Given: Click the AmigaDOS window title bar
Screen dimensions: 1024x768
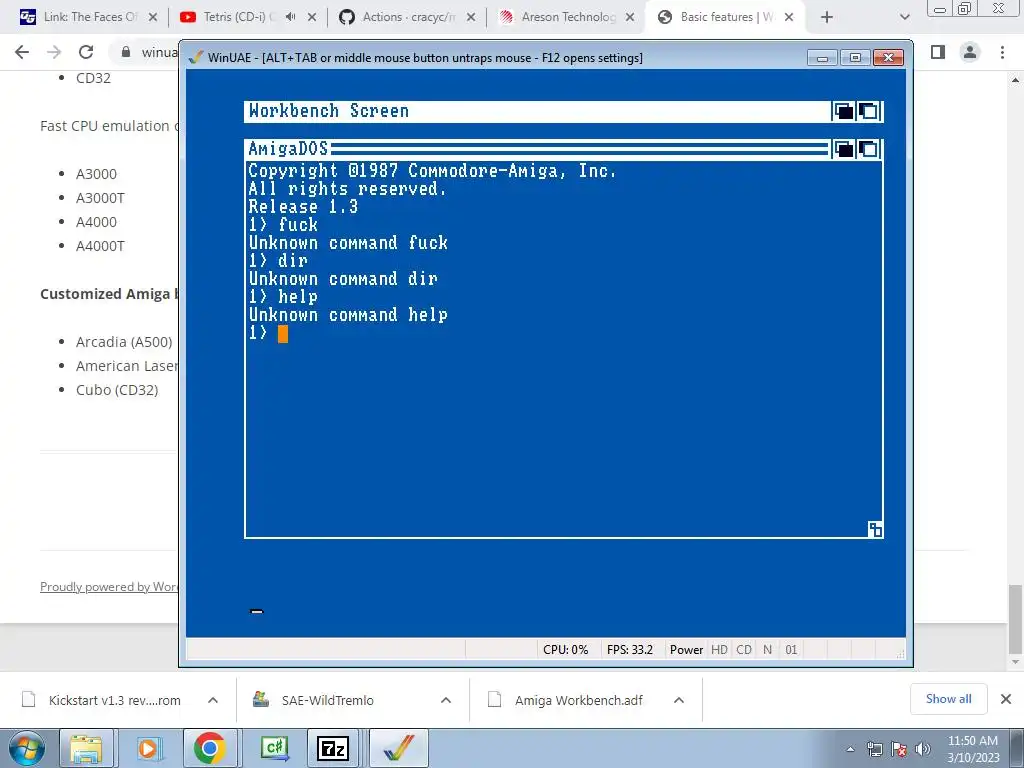Looking at the screenshot, I should click(537, 149).
